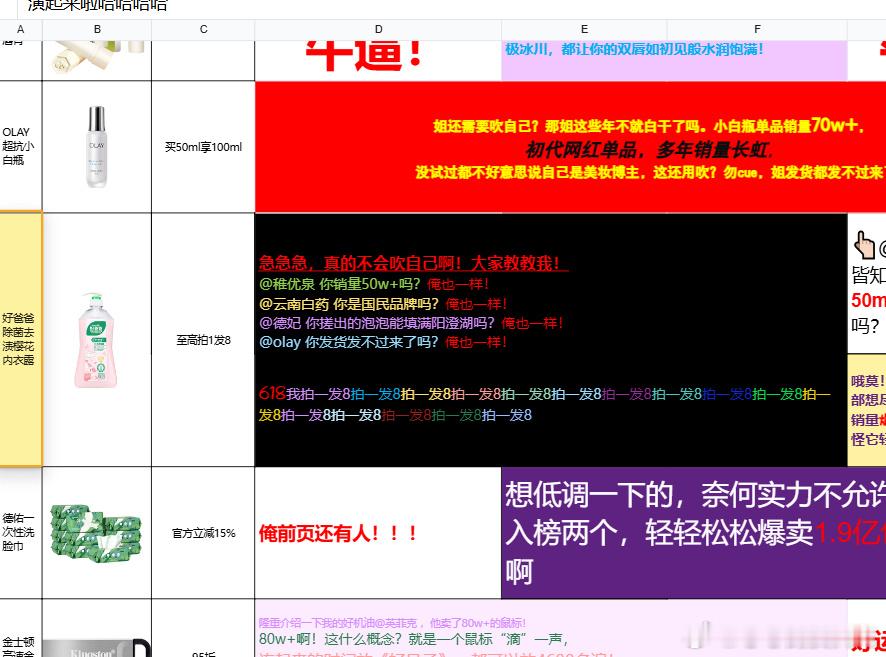Select the 金士顿 product name cell
Screen dimensions: 886x657
(21, 628)
